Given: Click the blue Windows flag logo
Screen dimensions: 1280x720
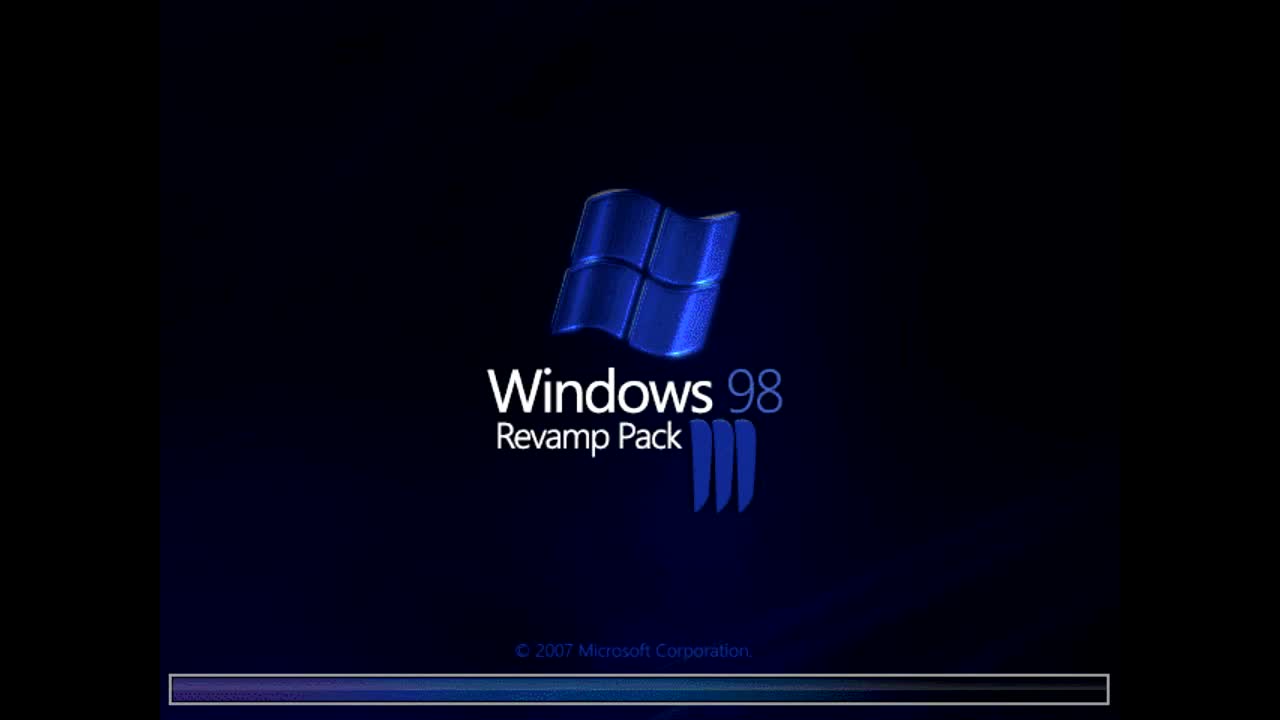Looking at the screenshot, I should coord(645,272).
